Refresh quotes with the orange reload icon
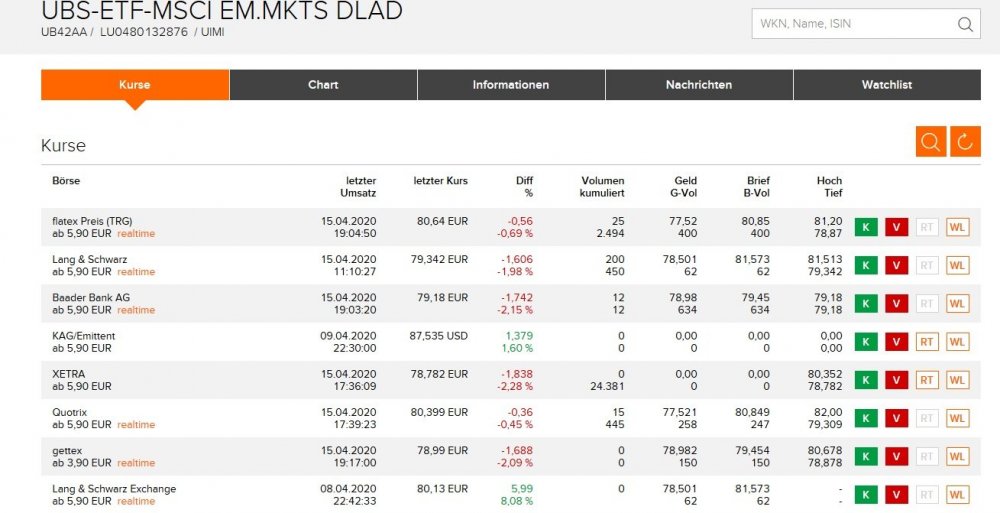This screenshot has width=1000, height=513. click(x=965, y=142)
